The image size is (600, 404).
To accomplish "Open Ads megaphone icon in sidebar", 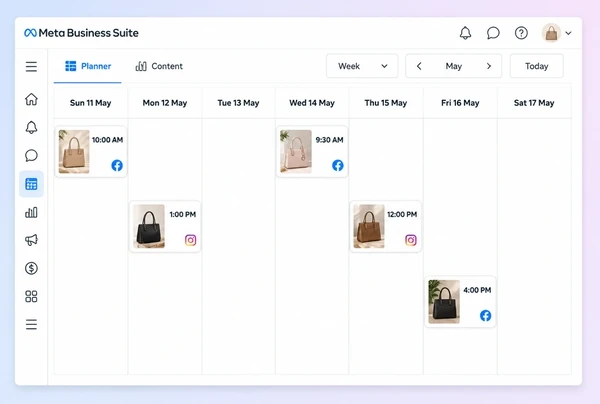I will click(31, 240).
